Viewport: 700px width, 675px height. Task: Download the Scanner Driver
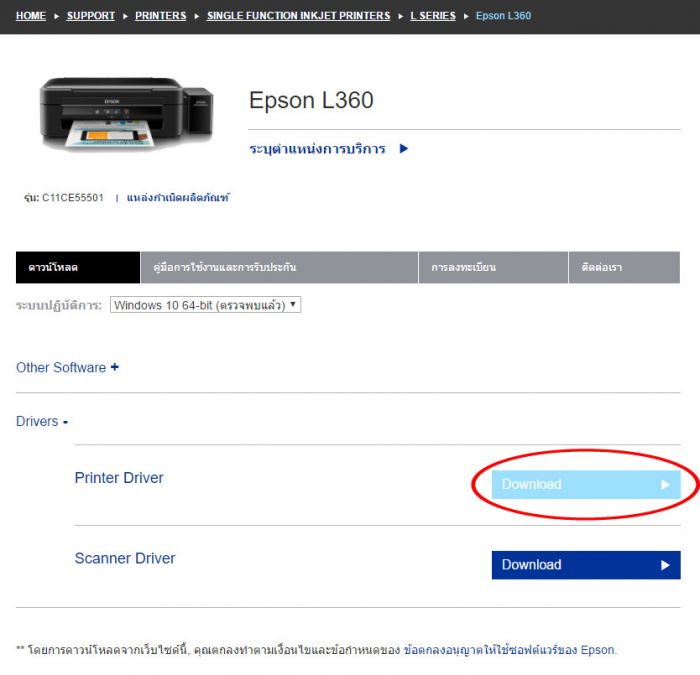click(x=586, y=565)
